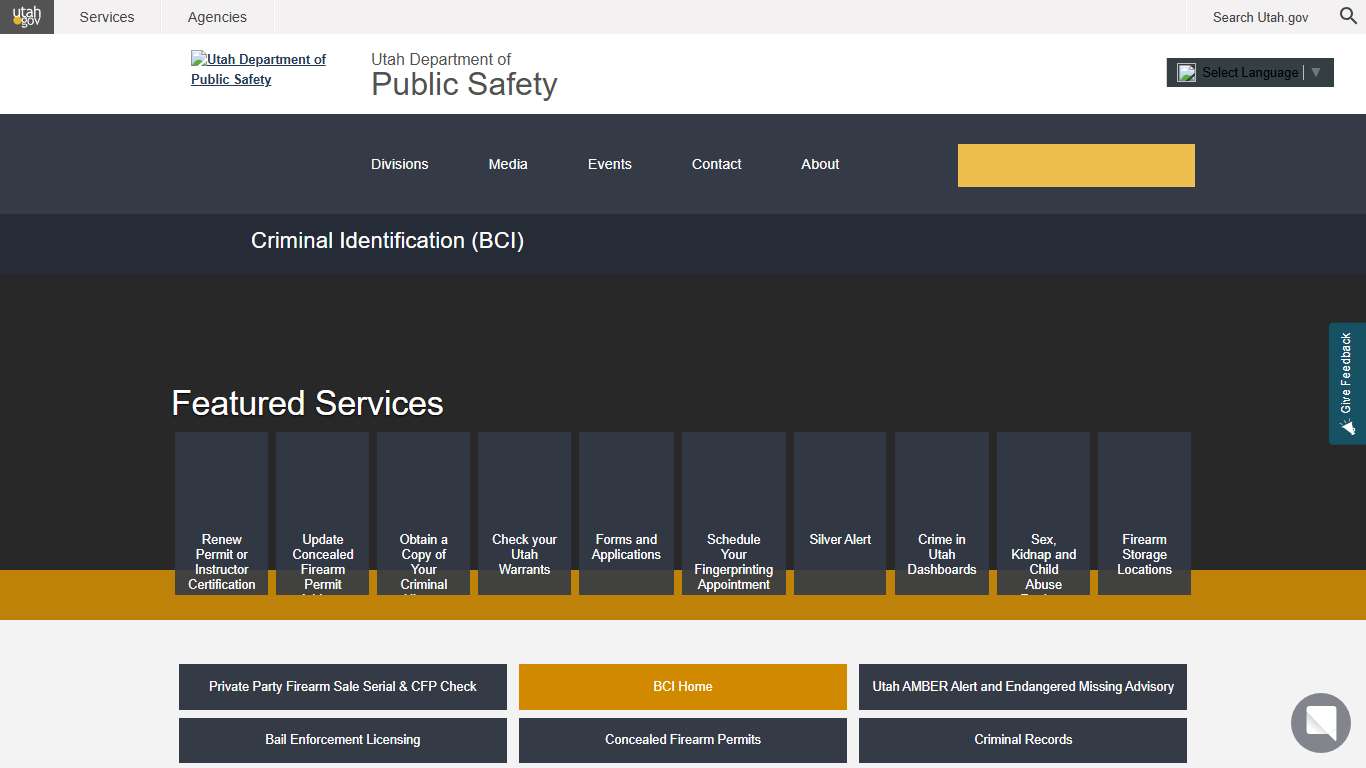Select Firearm Storage Locations tile
Viewport: 1366px width, 768px height.
(x=1144, y=513)
